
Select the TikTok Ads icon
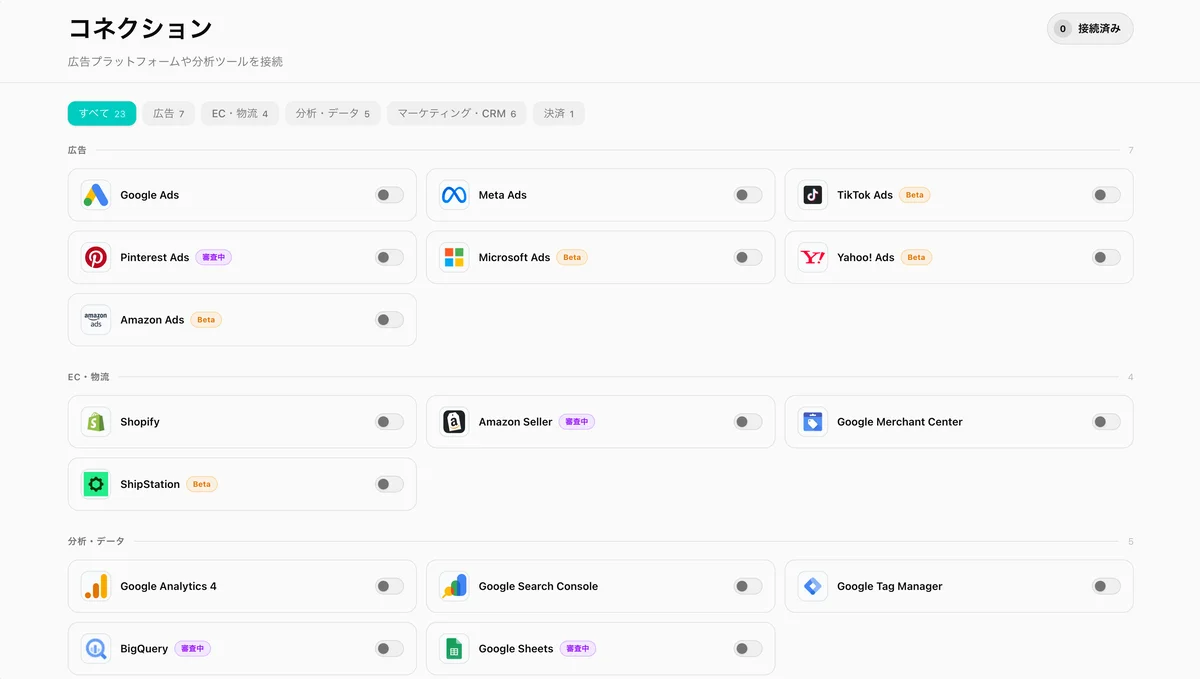pos(812,194)
